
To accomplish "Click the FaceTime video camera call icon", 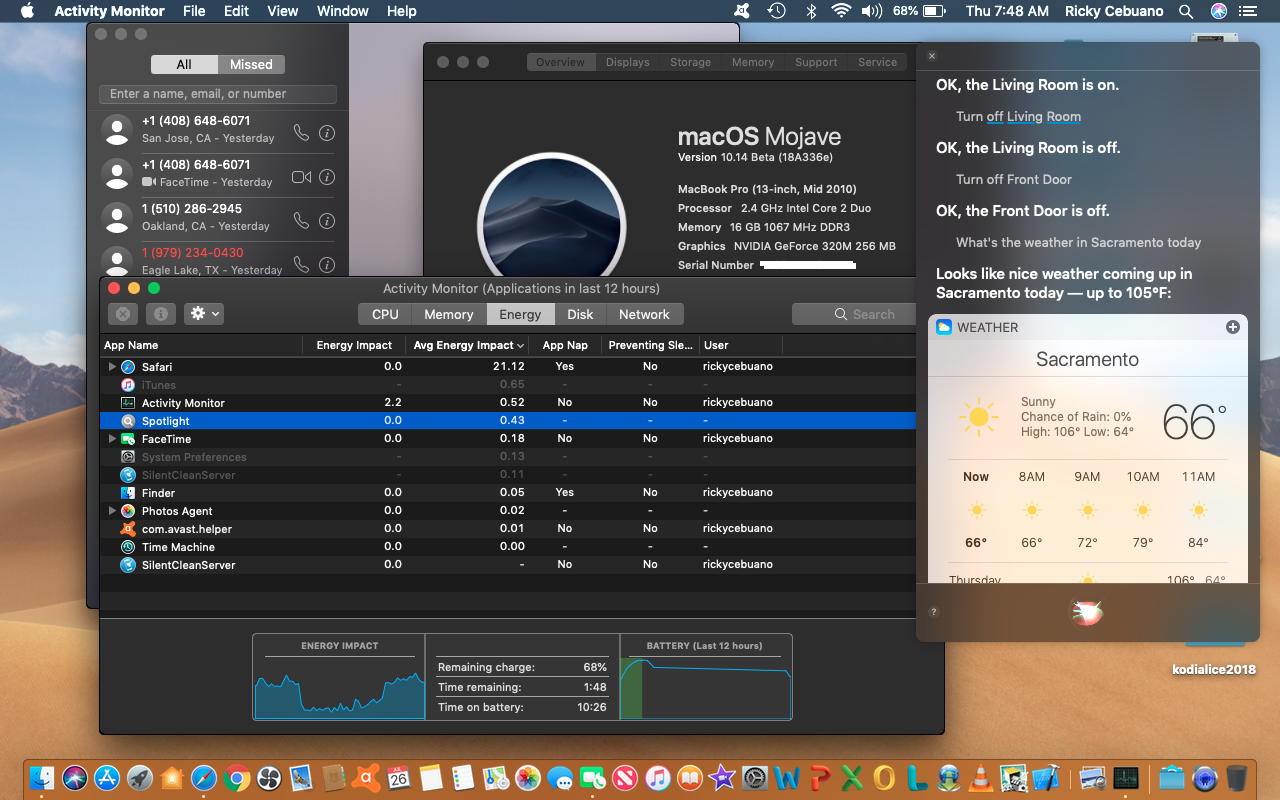I will pos(301,177).
